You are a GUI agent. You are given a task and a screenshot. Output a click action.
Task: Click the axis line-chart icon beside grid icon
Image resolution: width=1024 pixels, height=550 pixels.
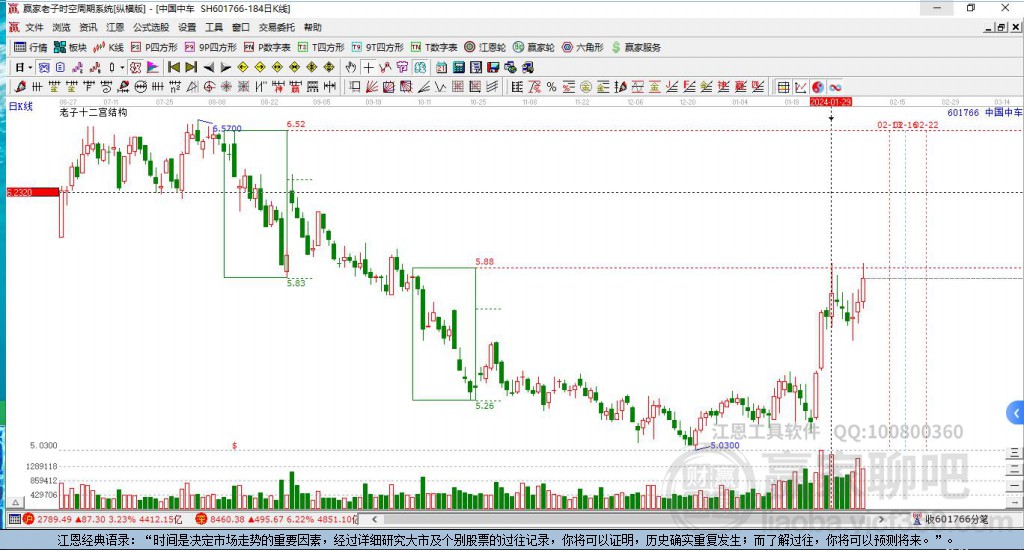pos(801,87)
